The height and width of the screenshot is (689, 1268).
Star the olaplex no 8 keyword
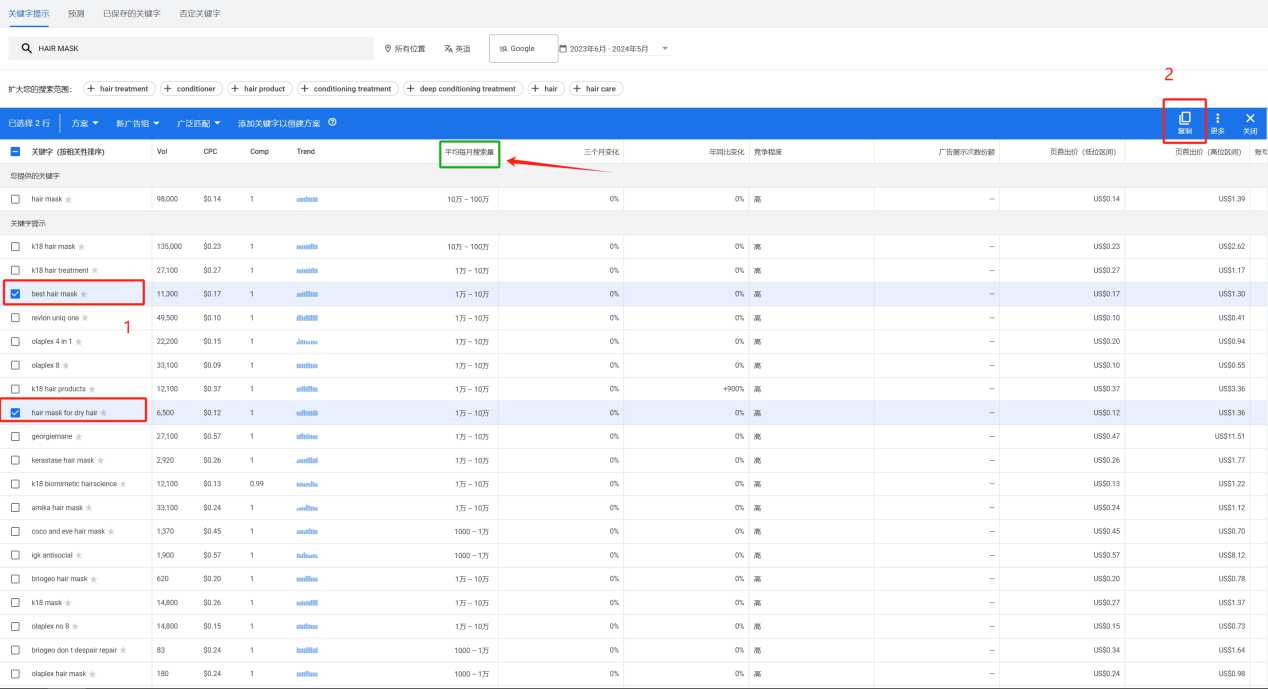(75, 626)
